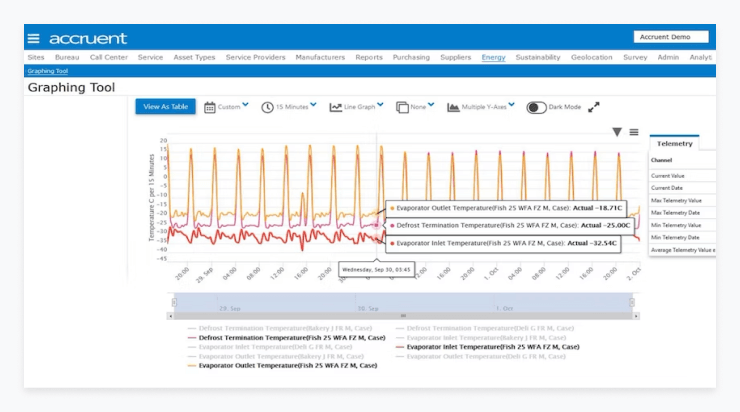Open the Admin menu
The height and width of the screenshot is (412, 740).
(668, 57)
